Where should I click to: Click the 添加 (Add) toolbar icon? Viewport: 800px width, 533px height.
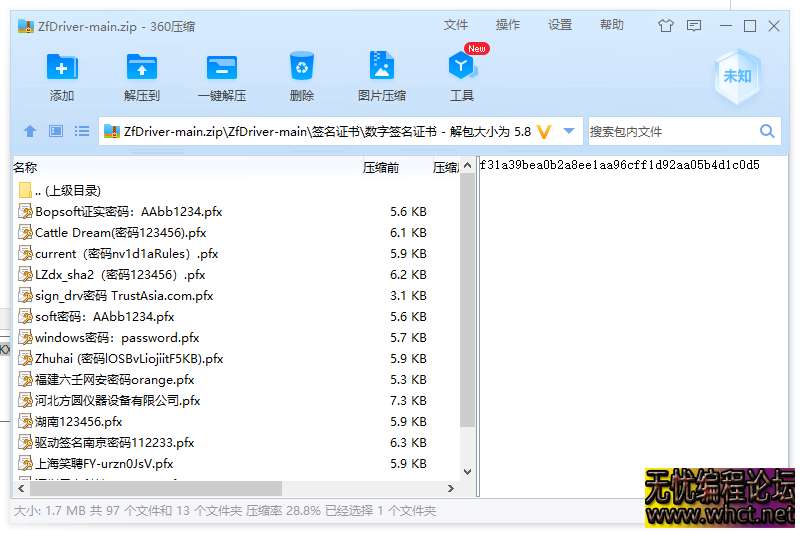[x=62, y=68]
